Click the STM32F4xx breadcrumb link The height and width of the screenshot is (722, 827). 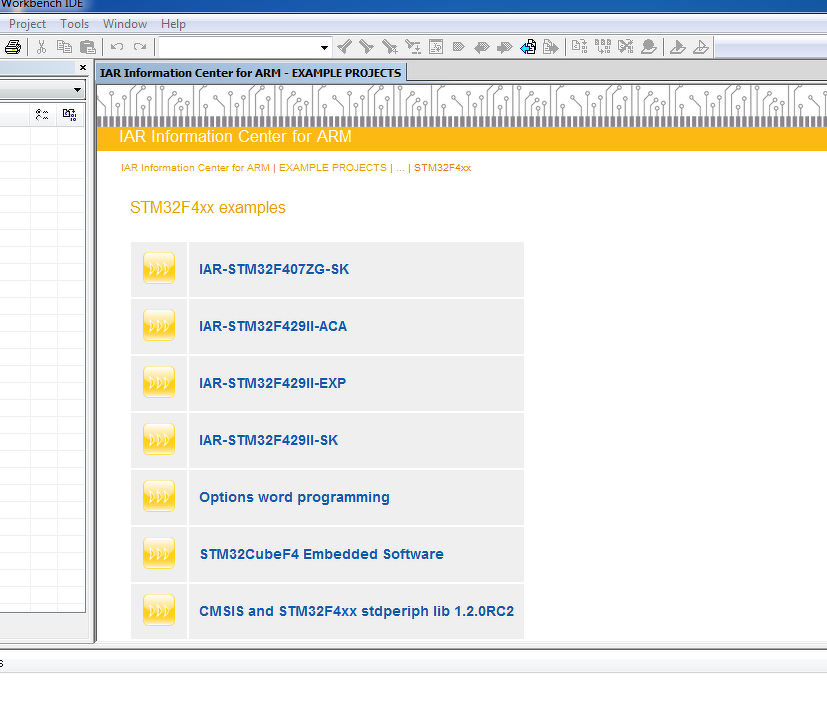443,168
